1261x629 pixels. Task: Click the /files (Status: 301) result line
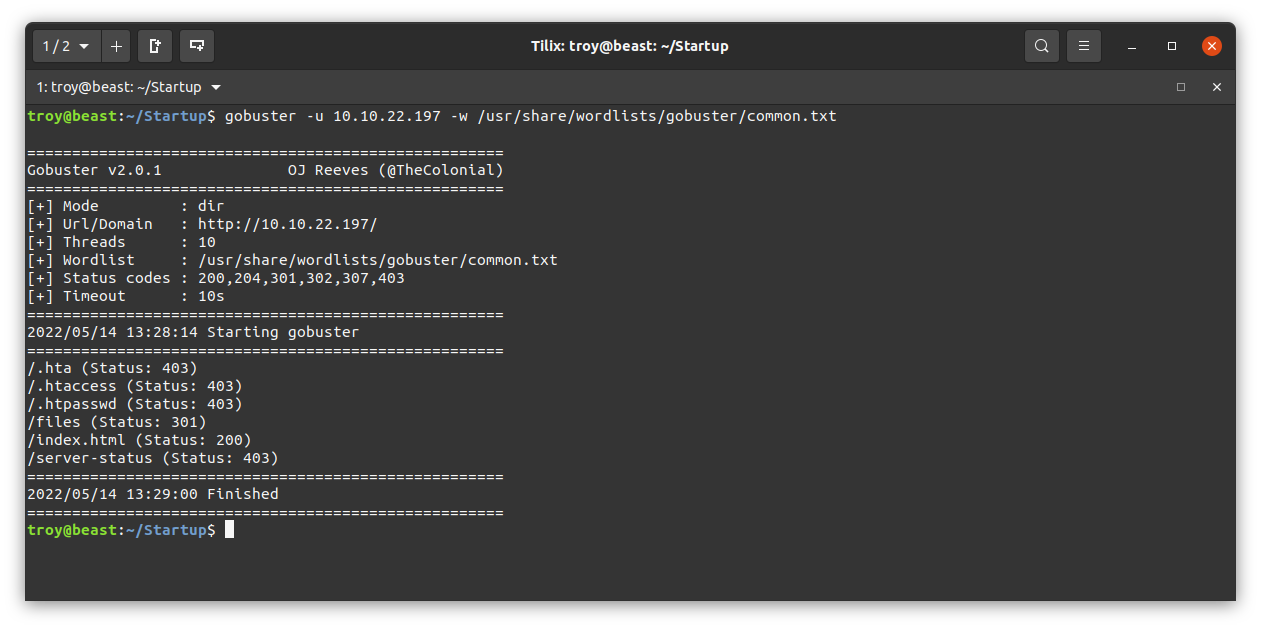coord(117,422)
